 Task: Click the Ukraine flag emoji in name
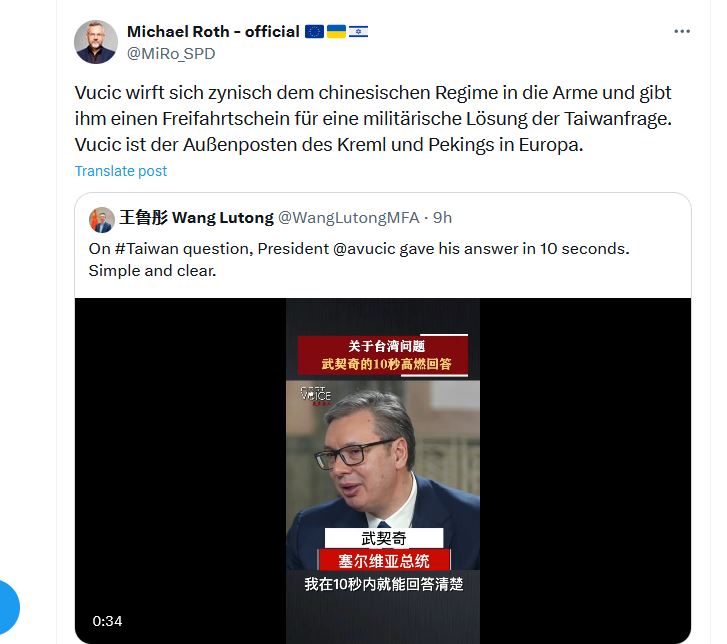coord(336,32)
